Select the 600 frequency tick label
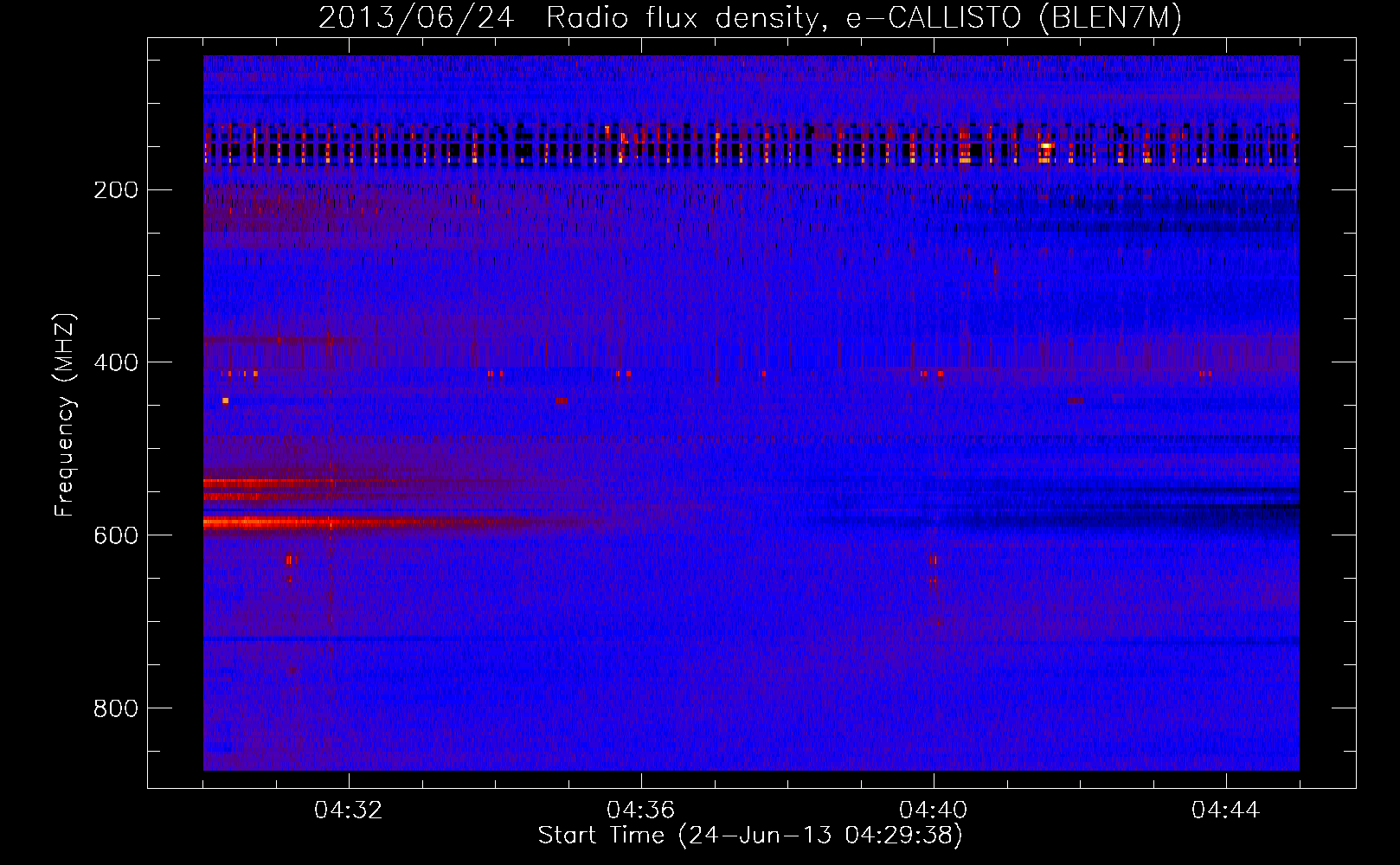1400x865 pixels. pyautogui.click(x=116, y=535)
